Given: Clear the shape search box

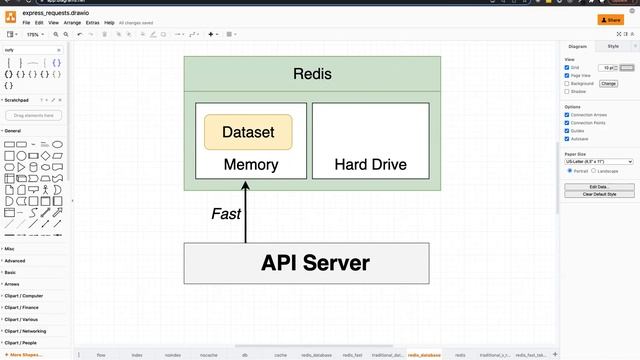Looking at the screenshot, I should coord(59,50).
